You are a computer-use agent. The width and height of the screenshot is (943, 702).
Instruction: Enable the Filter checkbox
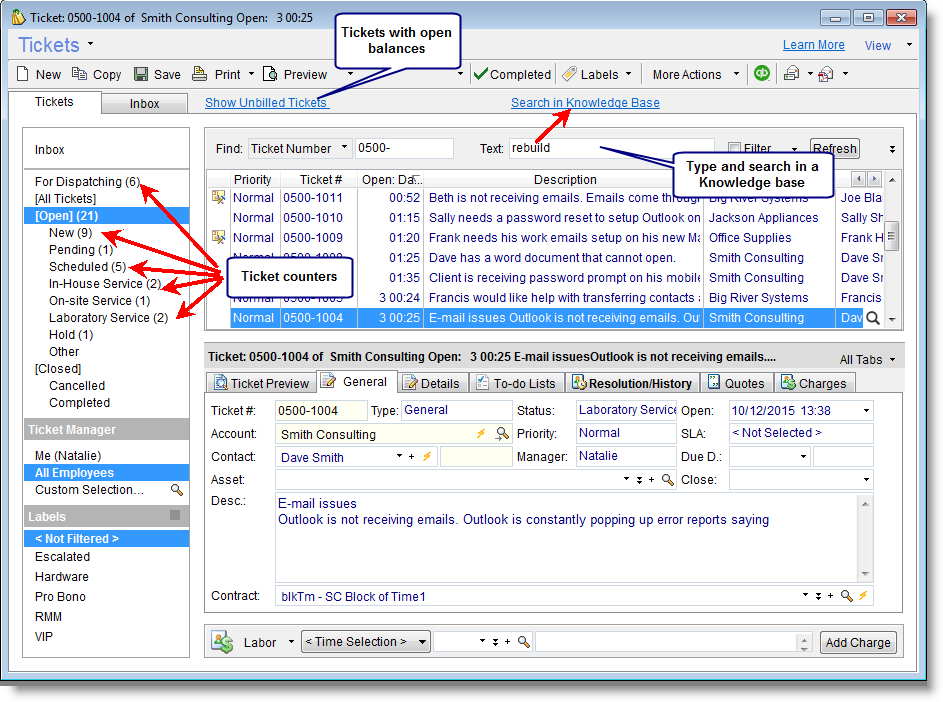(735, 149)
